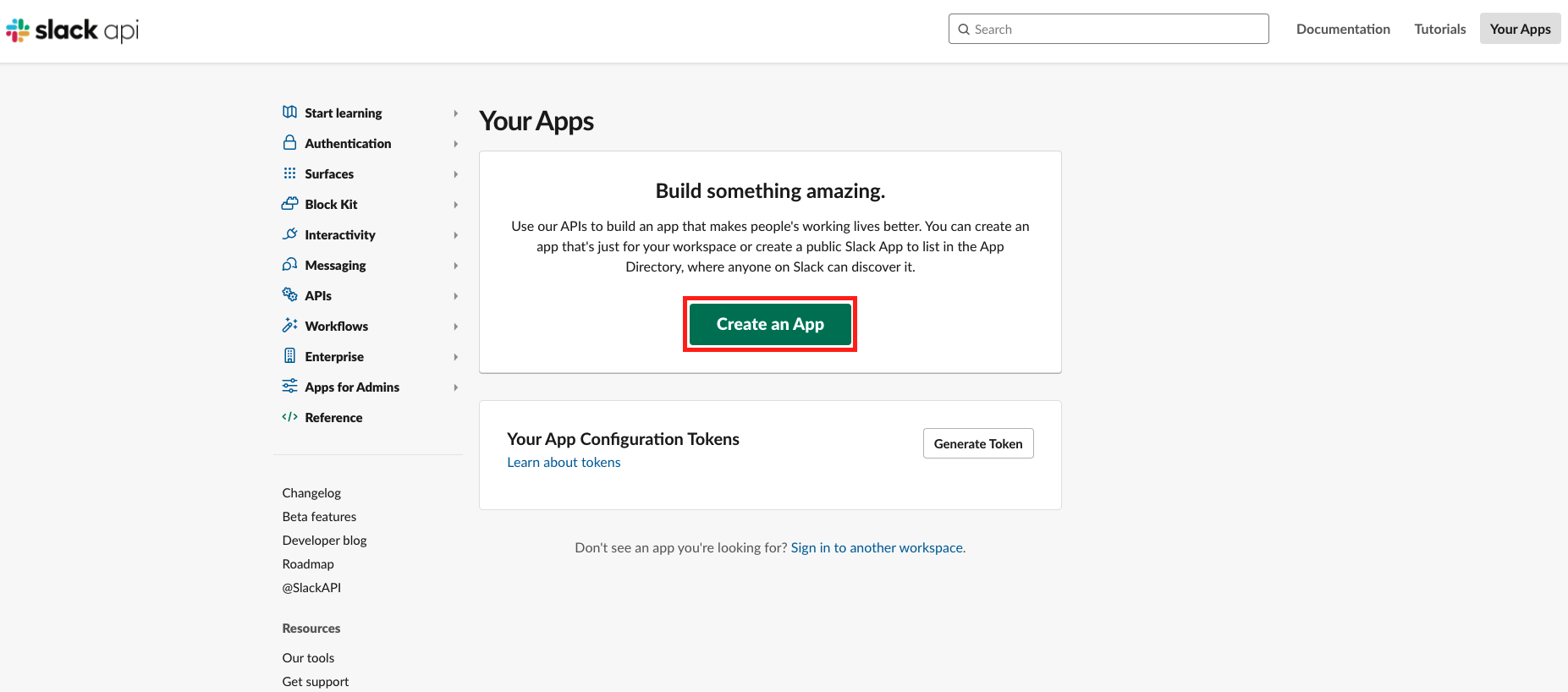The width and height of the screenshot is (1568, 692).
Task: Click the Block Kit bricks icon
Action: 289,204
